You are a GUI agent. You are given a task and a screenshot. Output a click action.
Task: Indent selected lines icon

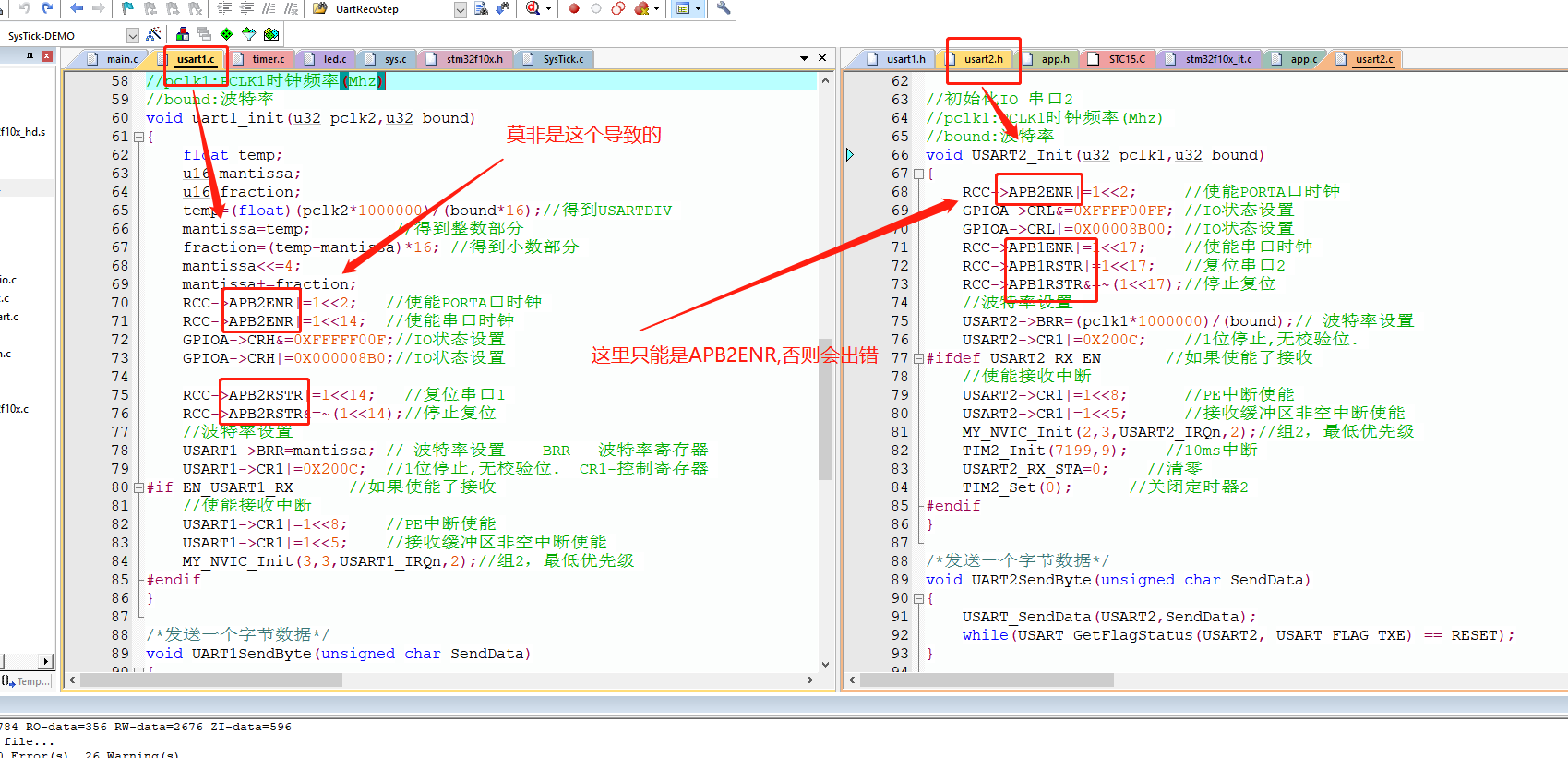[224, 8]
